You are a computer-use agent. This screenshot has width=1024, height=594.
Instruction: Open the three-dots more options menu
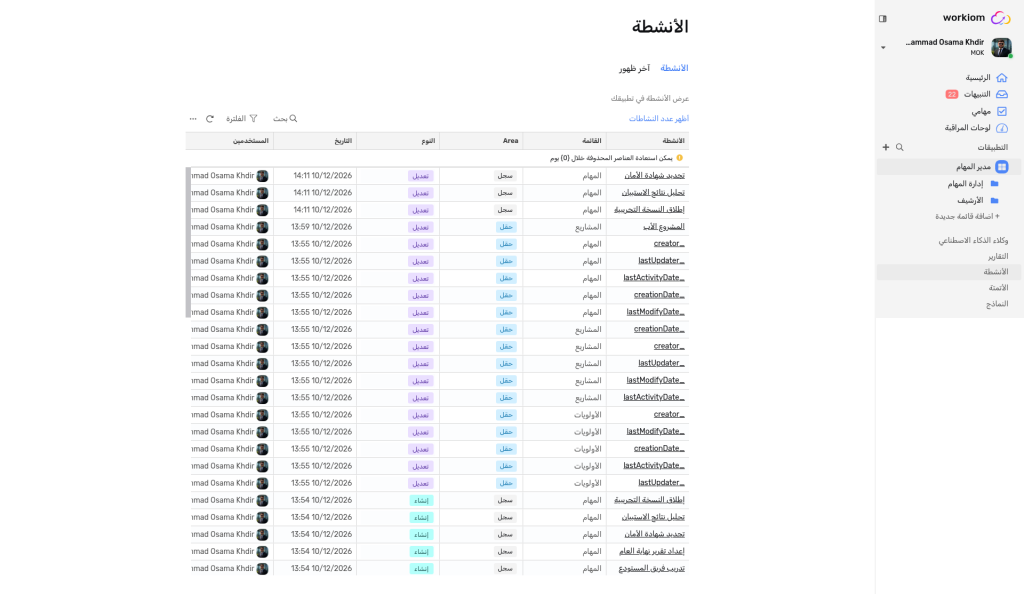point(193,119)
